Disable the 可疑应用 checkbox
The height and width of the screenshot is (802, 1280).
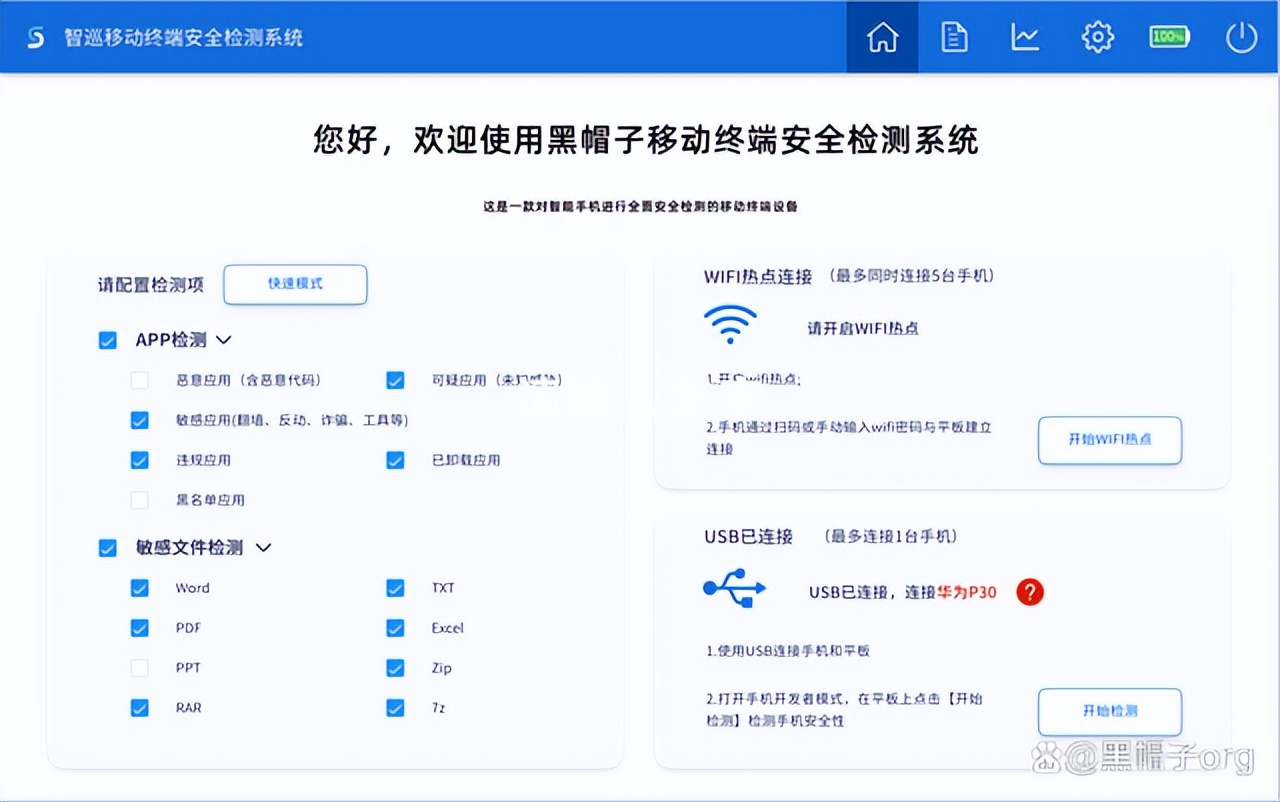pos(395,380)
